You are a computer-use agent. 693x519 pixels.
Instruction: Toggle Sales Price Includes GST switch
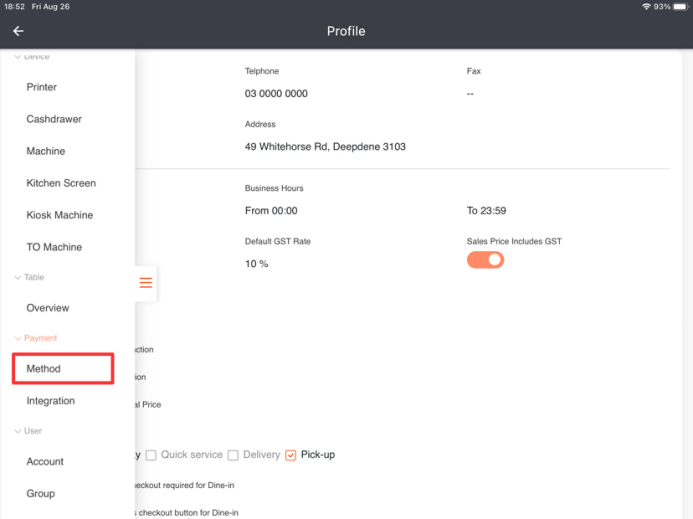[x=485, y=260]
